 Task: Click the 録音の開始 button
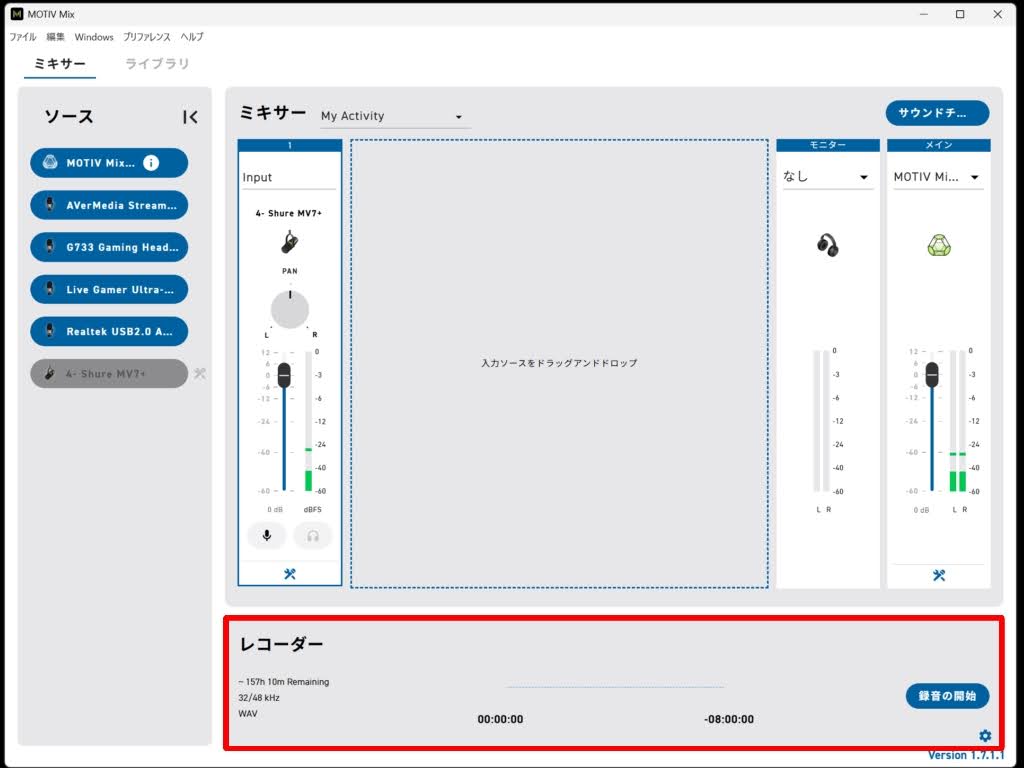click(x=947, y=696)
